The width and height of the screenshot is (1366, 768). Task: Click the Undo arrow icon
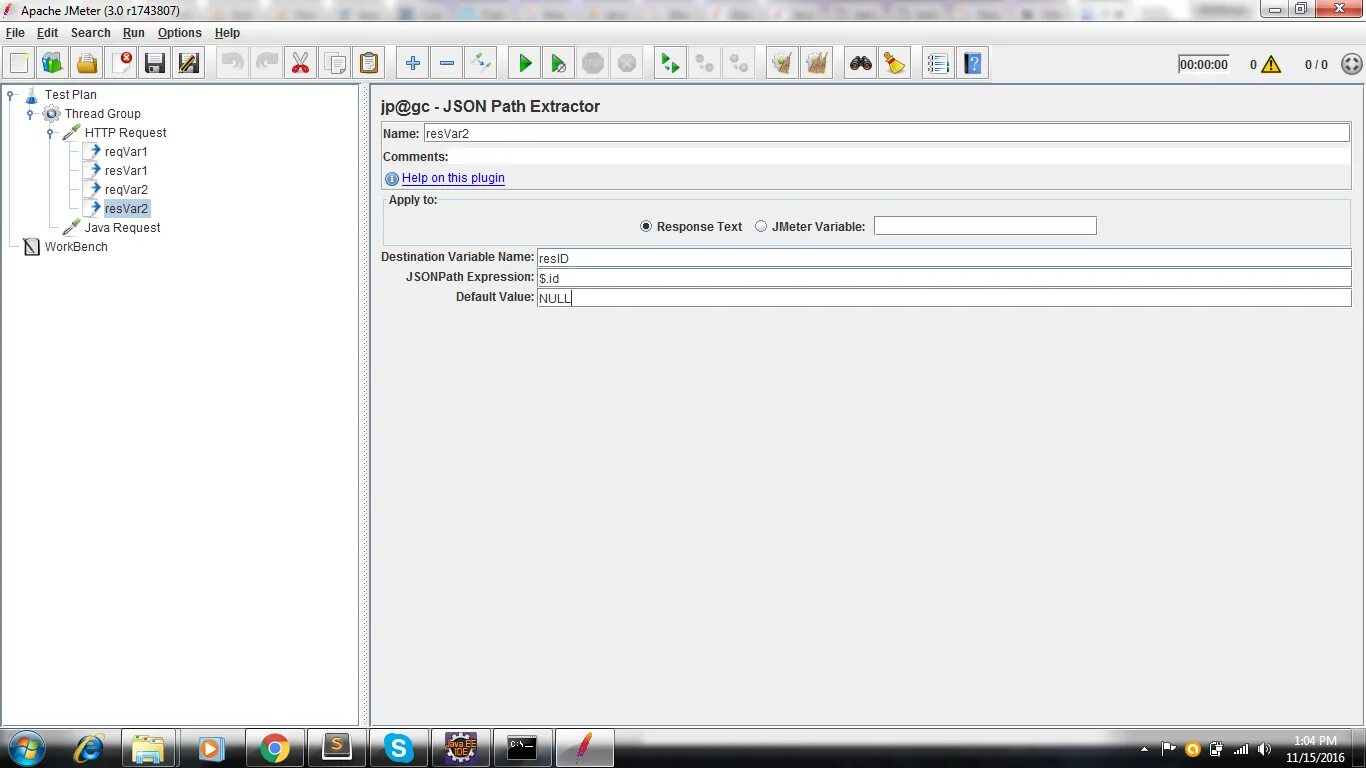pos(233,64)
